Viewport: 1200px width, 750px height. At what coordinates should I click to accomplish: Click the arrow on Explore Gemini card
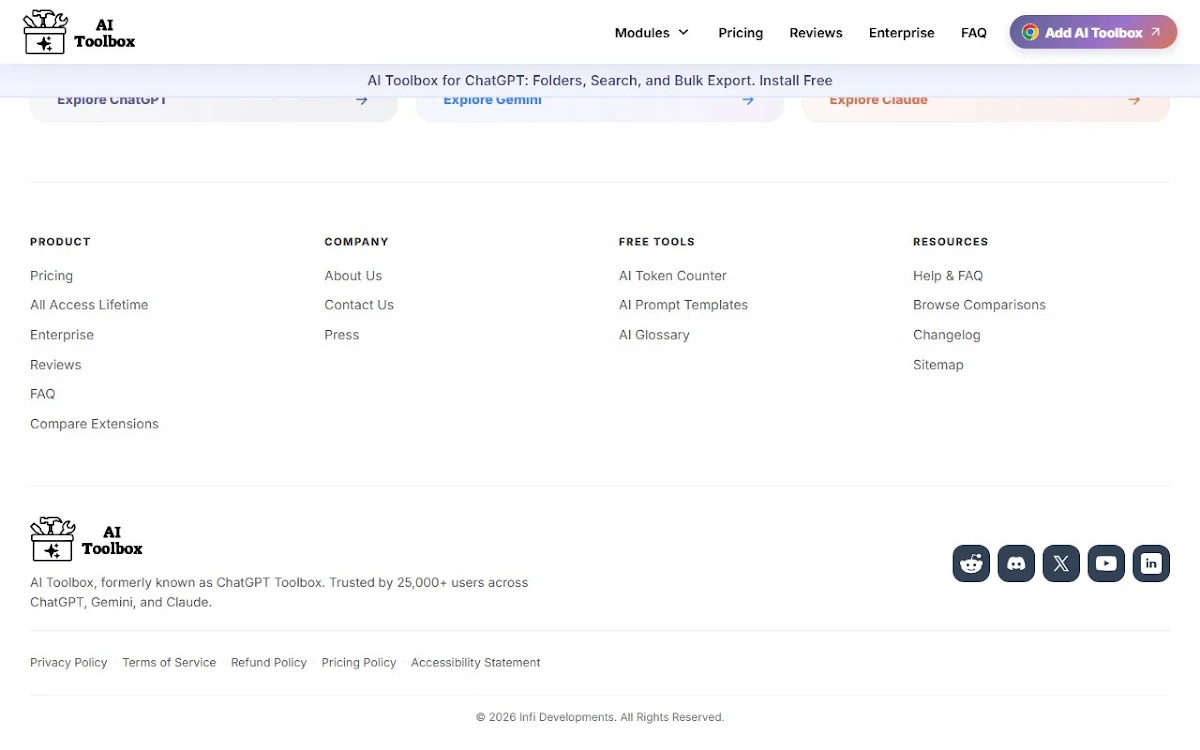748,100
